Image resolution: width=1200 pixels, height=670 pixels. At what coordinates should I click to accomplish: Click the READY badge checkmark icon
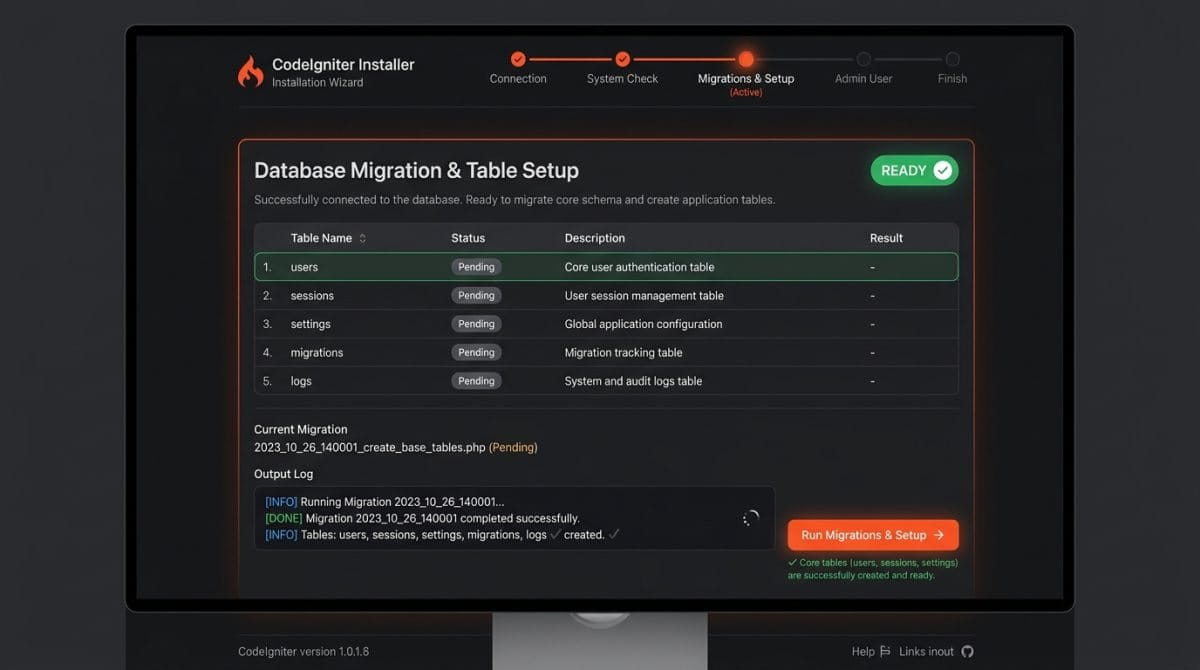[x=942, y=171]
